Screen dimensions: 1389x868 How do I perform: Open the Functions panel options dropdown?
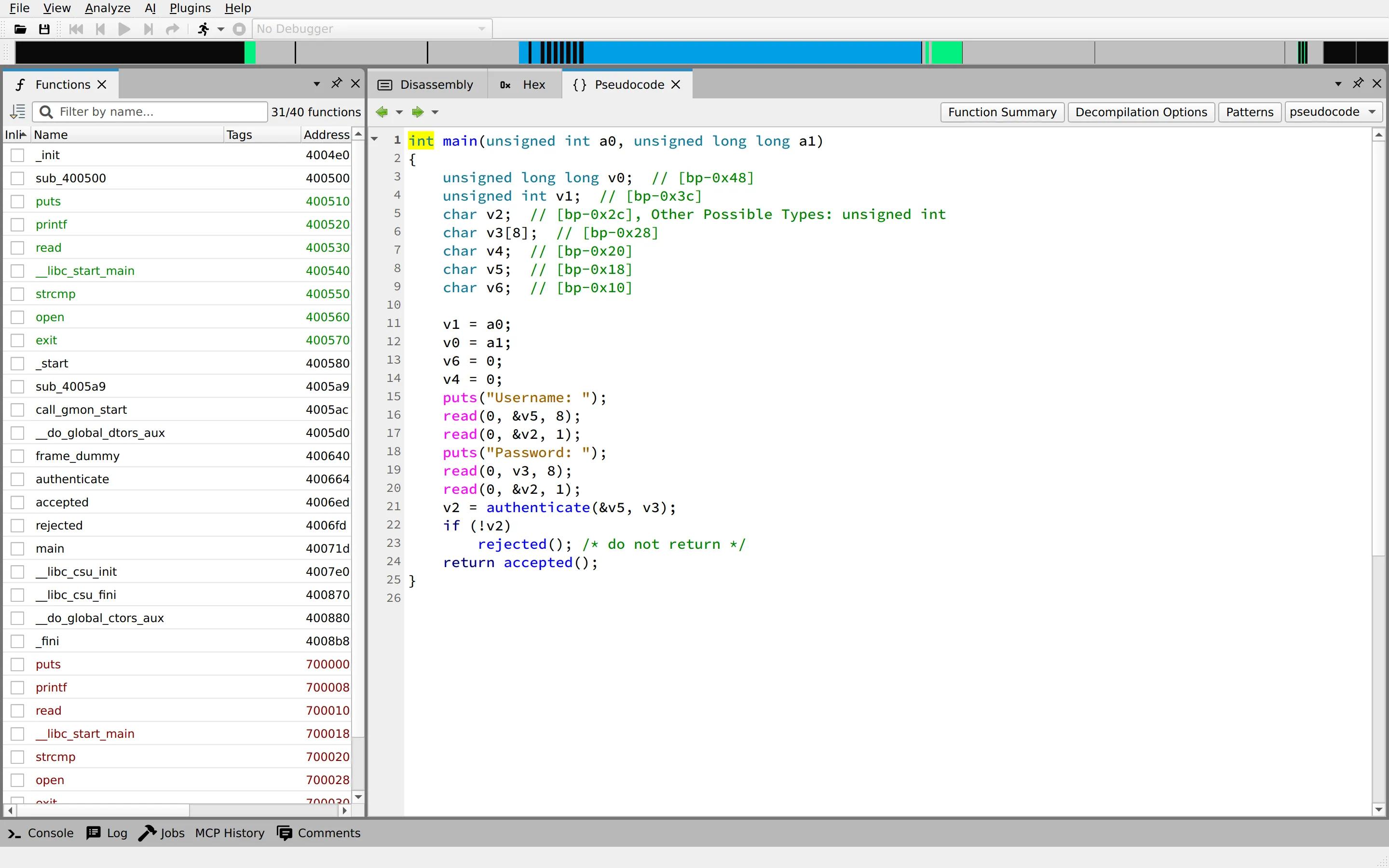[316, 84]
